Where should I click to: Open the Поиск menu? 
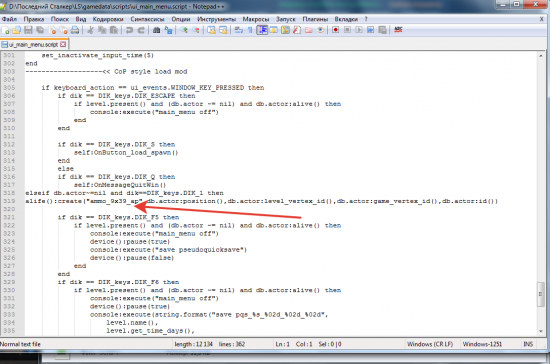(60, 19)
